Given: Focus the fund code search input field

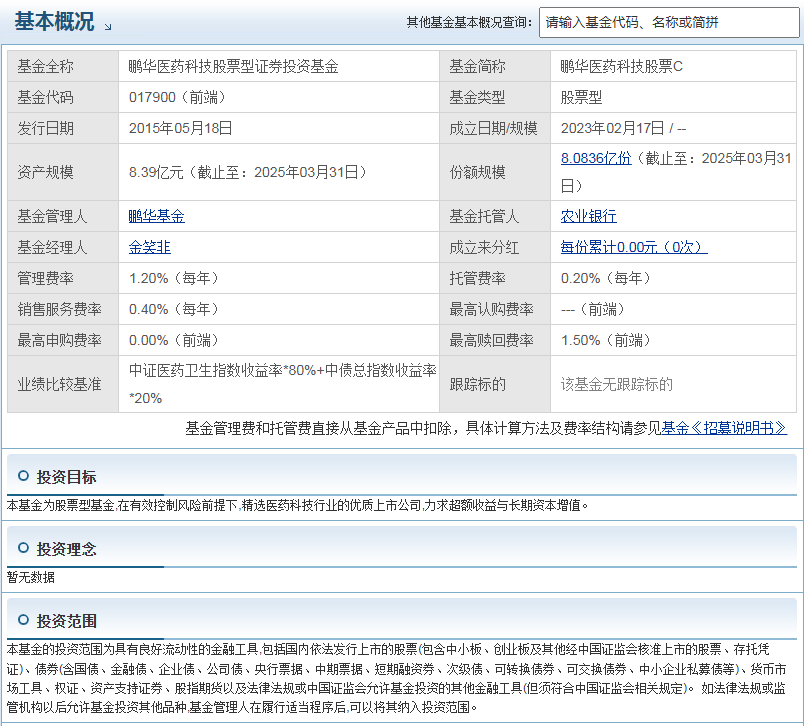Looking at the screenshot, I should click(x=669, y=23).
